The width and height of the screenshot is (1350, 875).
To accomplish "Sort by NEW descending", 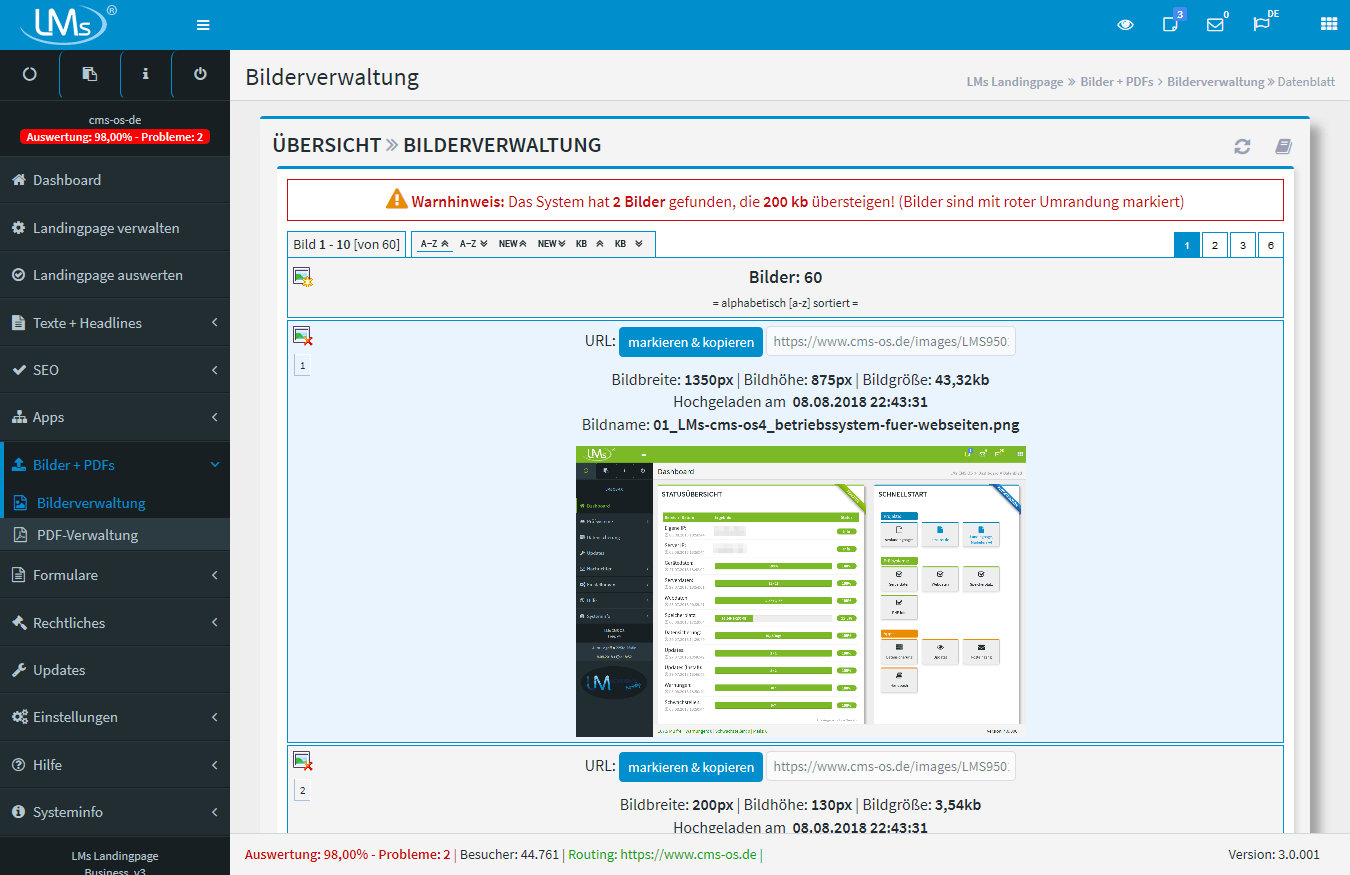I will (552, 244).
